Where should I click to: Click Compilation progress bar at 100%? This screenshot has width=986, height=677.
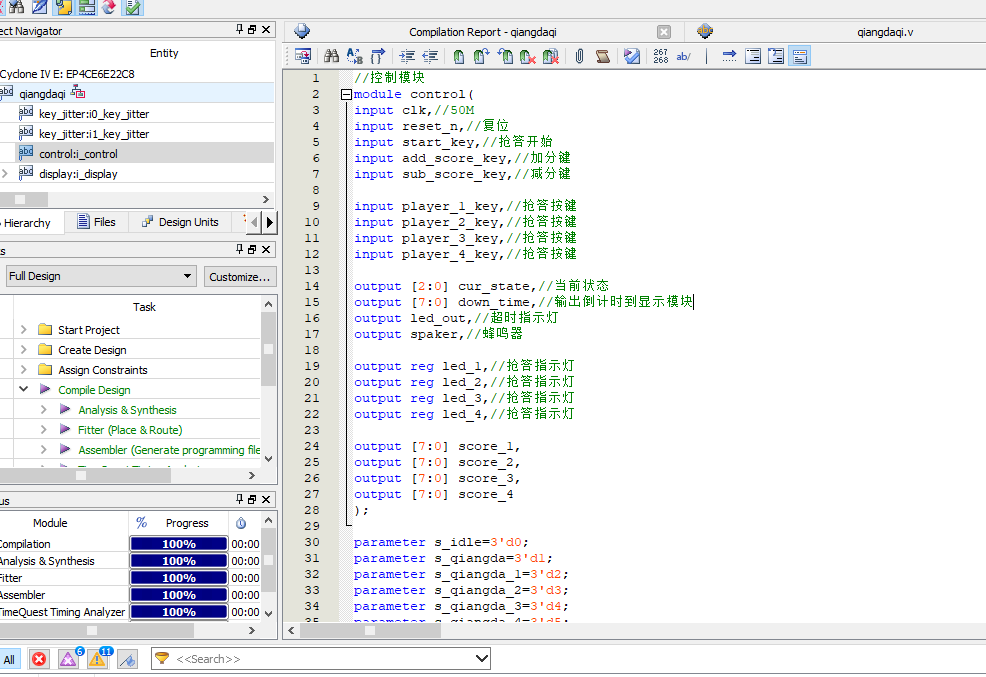click(179, 544)
